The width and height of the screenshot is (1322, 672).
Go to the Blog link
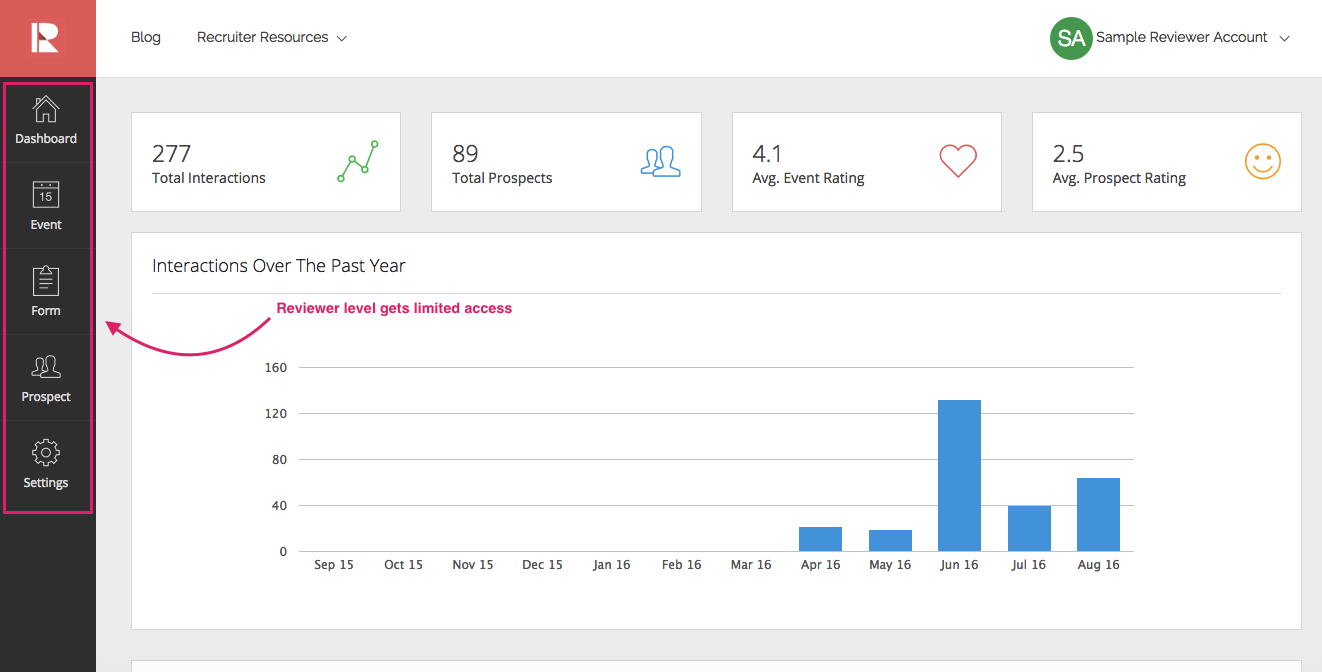point(146,38)
